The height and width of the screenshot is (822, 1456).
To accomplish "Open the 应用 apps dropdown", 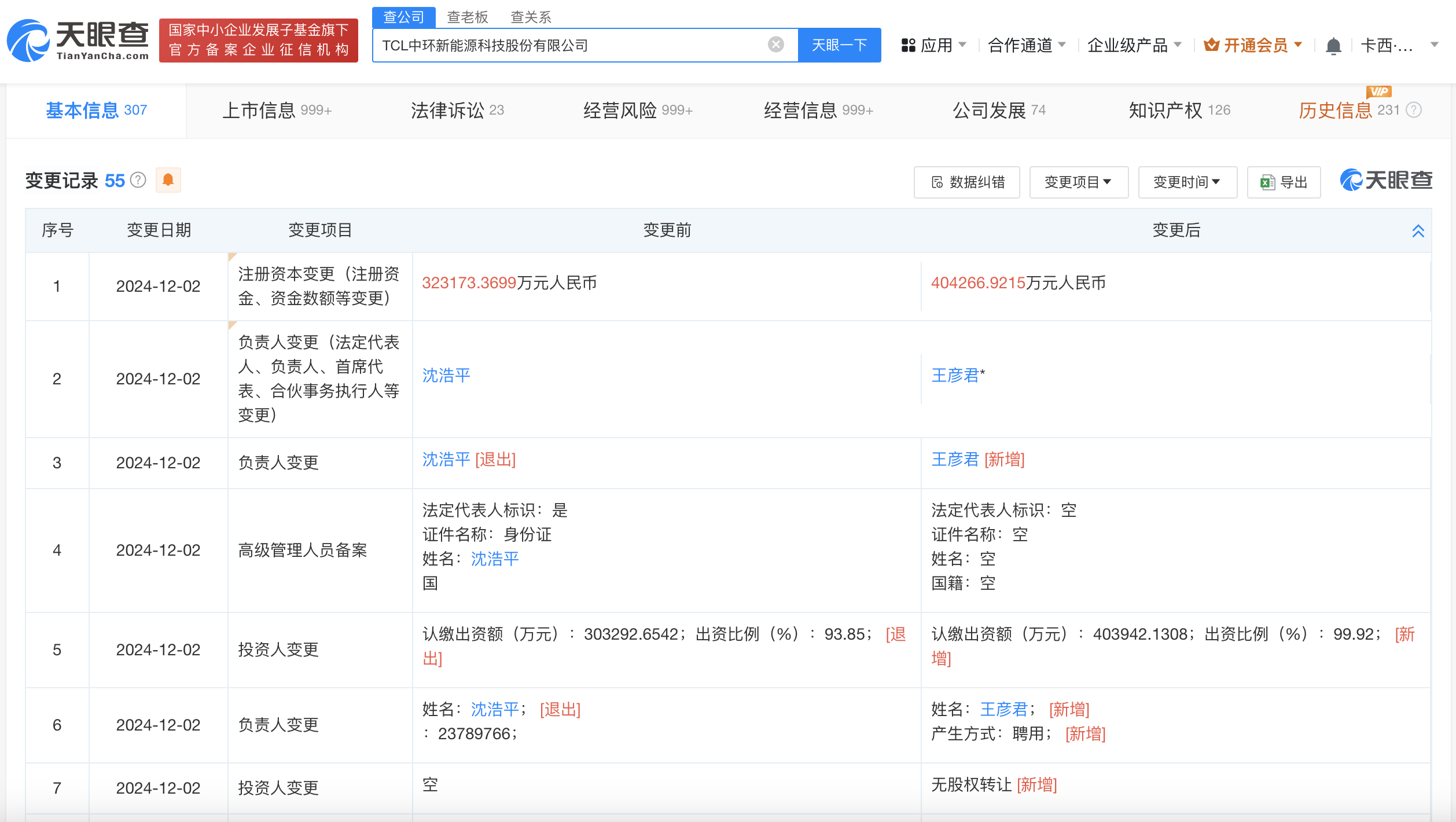I will [x=933, y=45].
